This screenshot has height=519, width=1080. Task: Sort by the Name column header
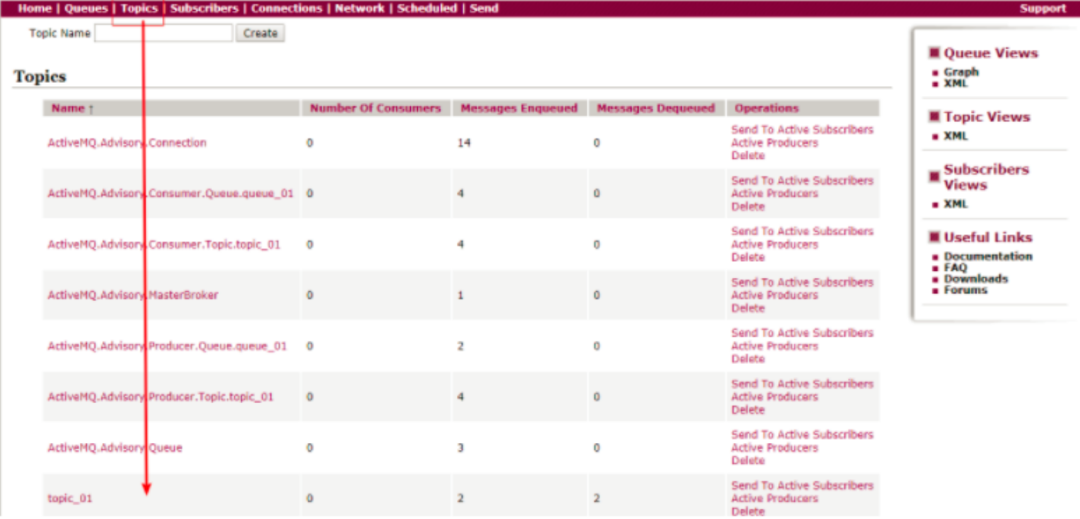68,108
